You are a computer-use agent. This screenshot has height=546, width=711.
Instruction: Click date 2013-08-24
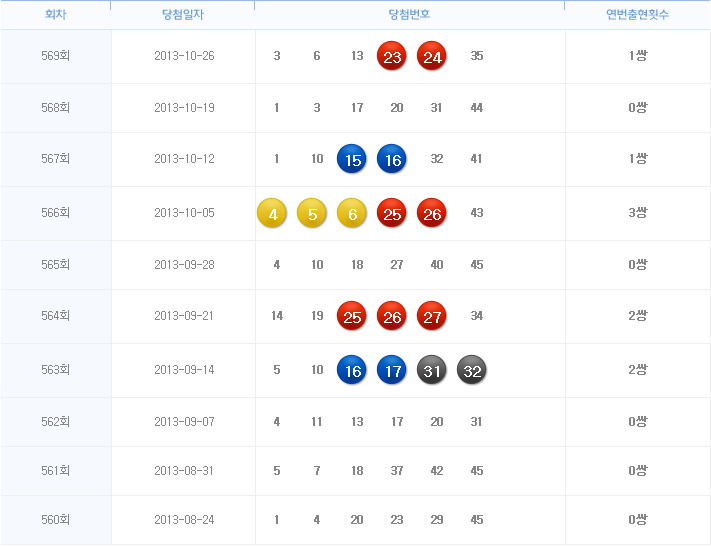[x=184, y=520]
